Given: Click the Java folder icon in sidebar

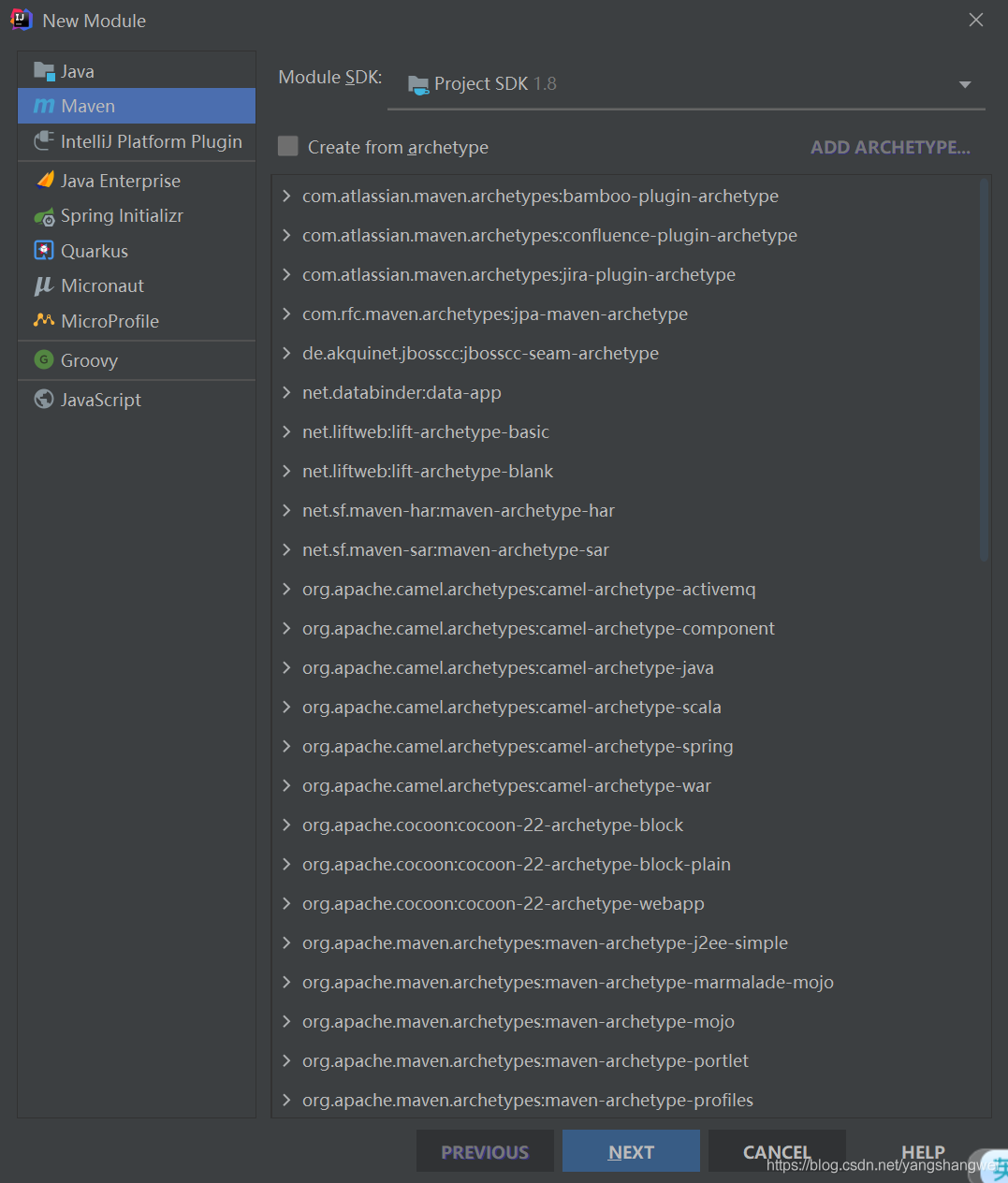Looking at the screenshot, I should pyautogui.click(x=44, y=71).
